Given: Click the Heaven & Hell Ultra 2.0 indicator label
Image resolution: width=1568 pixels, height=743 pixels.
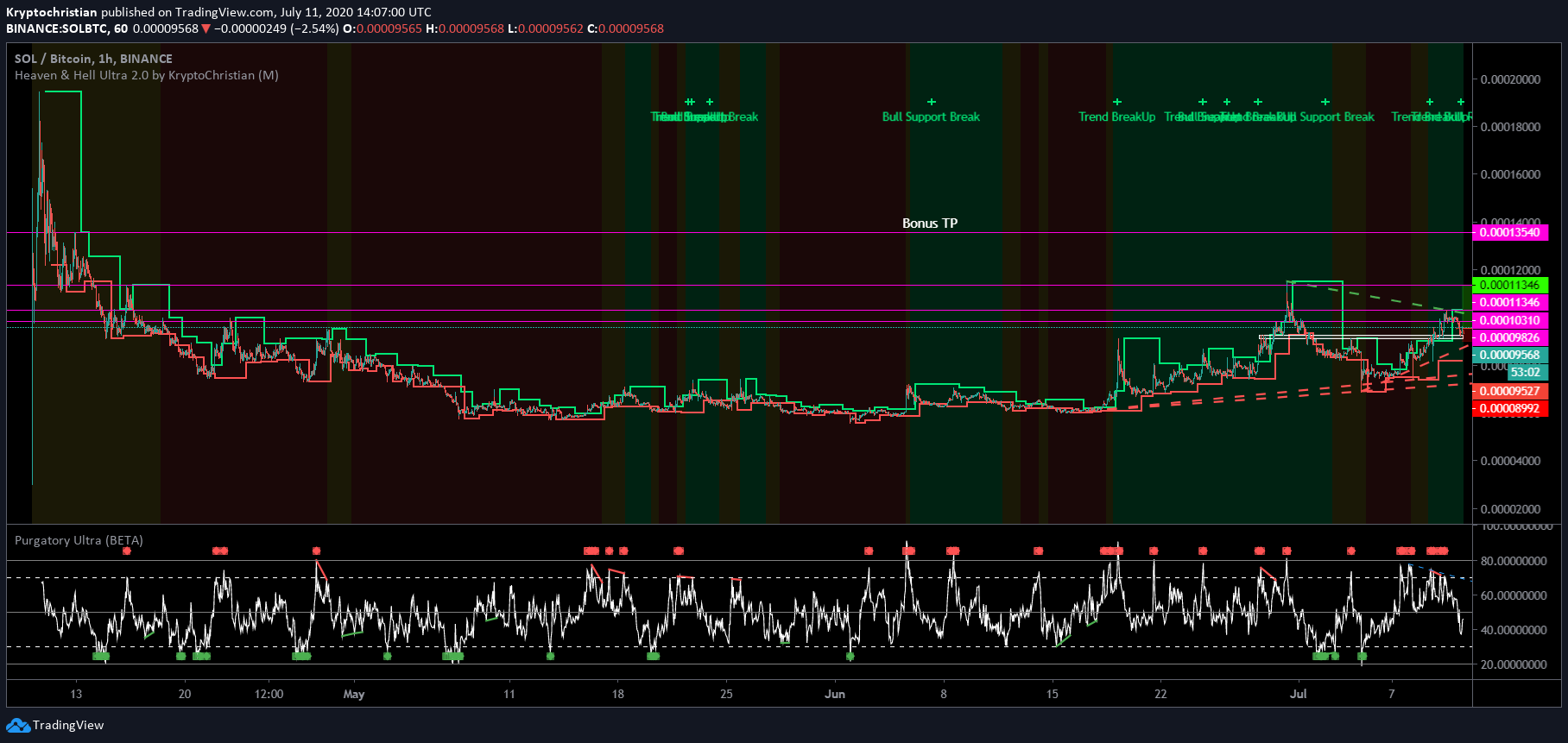Looking at the screenshot, I should (147, 75).
